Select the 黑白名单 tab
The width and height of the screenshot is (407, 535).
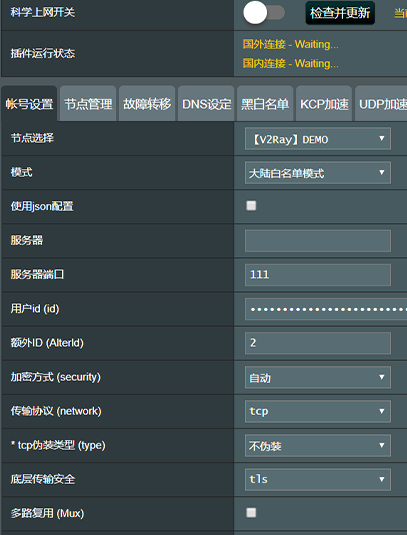(x=265, y=104)
